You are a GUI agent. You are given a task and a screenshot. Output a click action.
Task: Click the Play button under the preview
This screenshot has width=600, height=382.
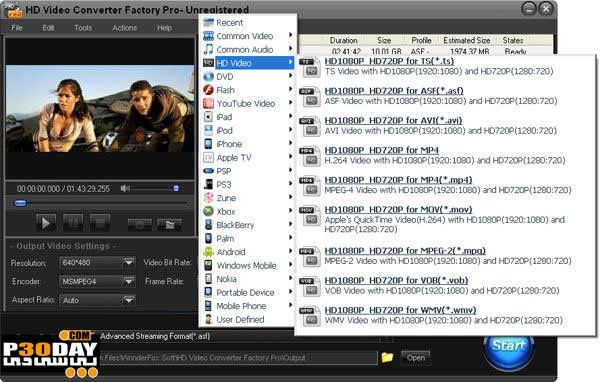click(46, 222)
